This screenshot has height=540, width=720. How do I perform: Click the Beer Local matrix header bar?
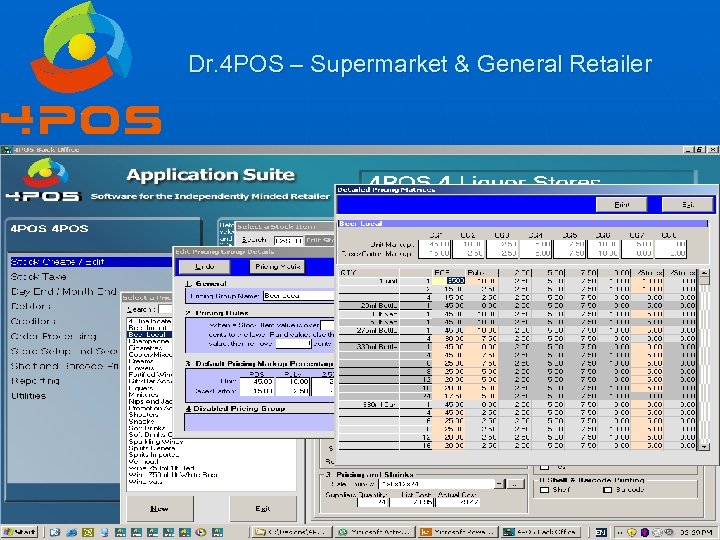[523, 224]
